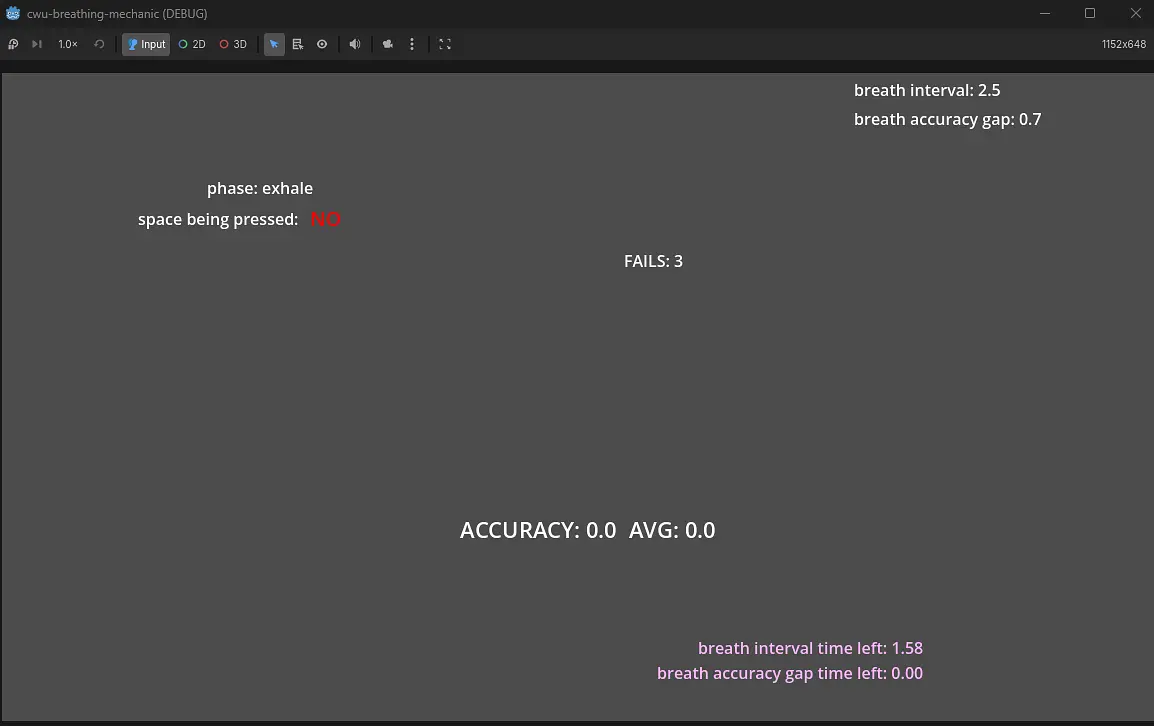The height and width of the screenshot is (726, 1154).
Task: Reset the game speed
Action: (99, 44)
